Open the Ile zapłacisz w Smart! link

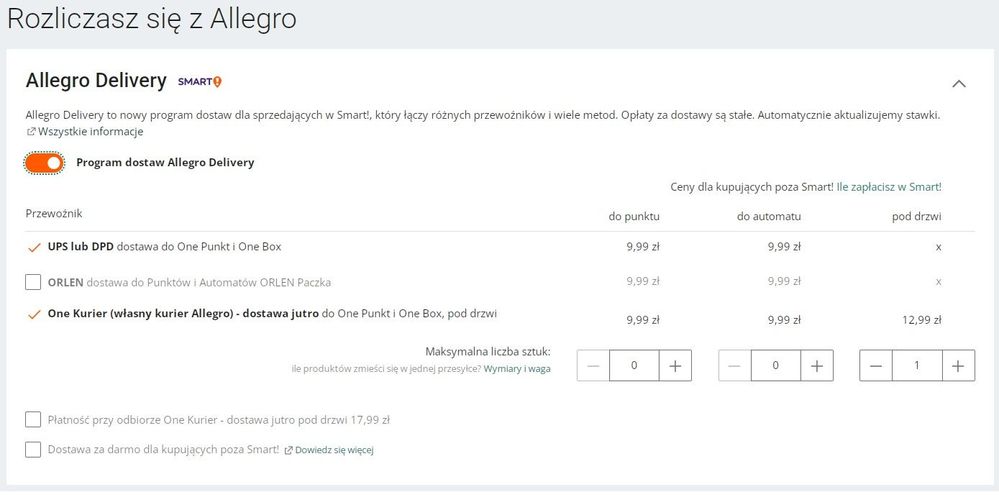[888, 187]
